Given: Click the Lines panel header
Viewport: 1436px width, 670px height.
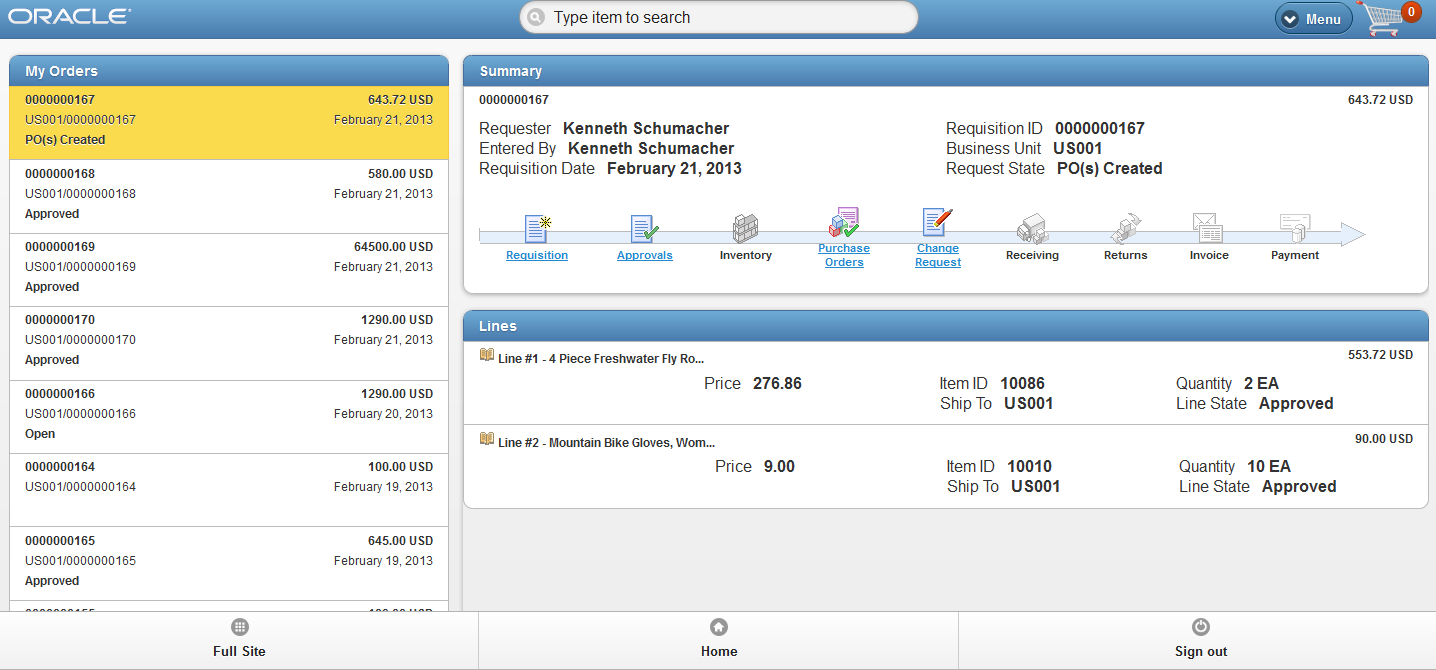Looking at the screenshot, I should [x=945, y=326].
